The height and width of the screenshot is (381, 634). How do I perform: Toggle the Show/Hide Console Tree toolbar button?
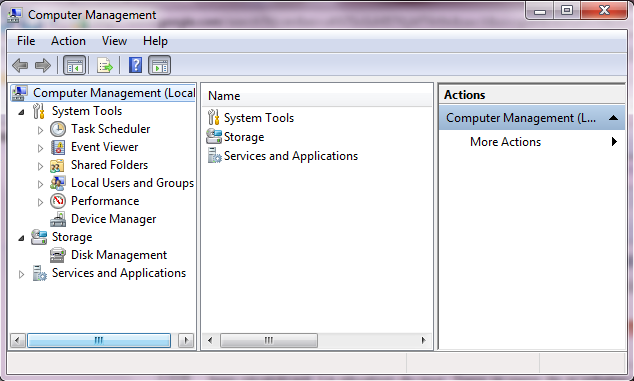pyautogui.click(x=75, y=65)
